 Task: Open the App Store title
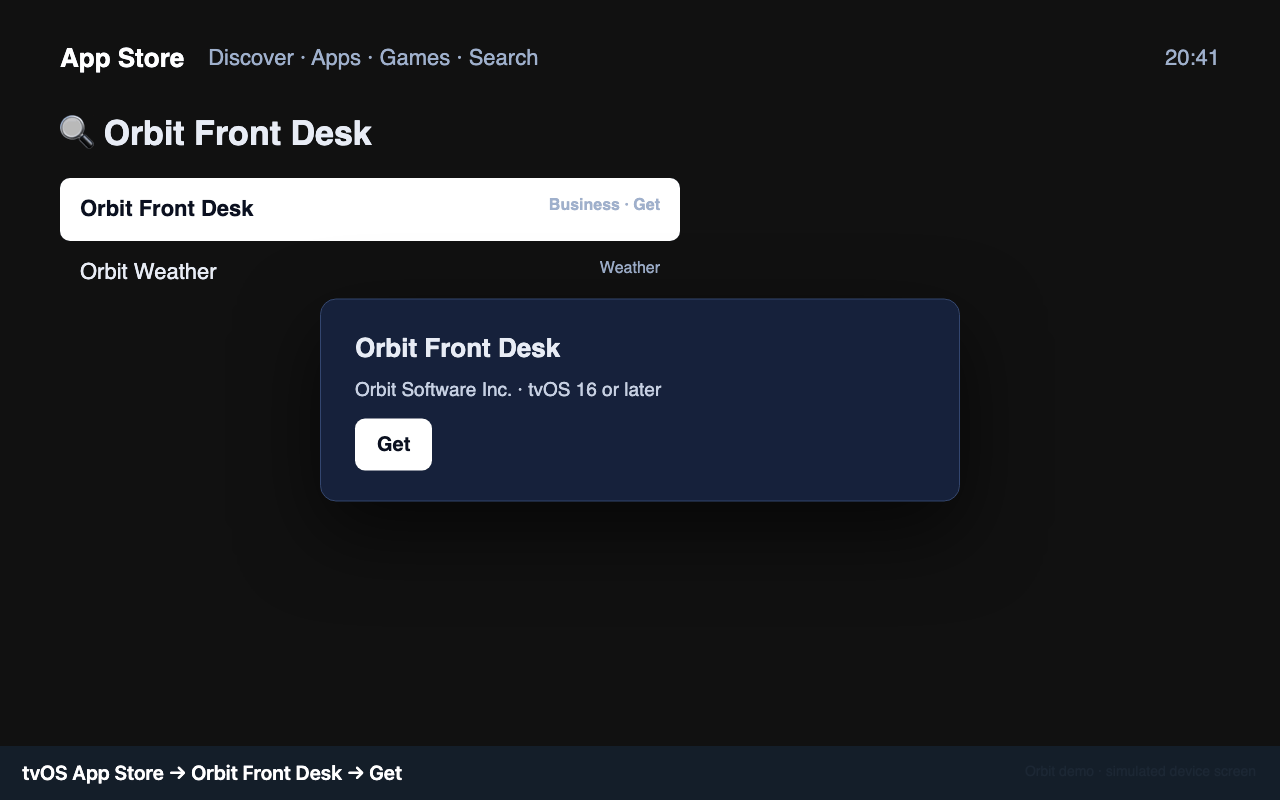122,58
